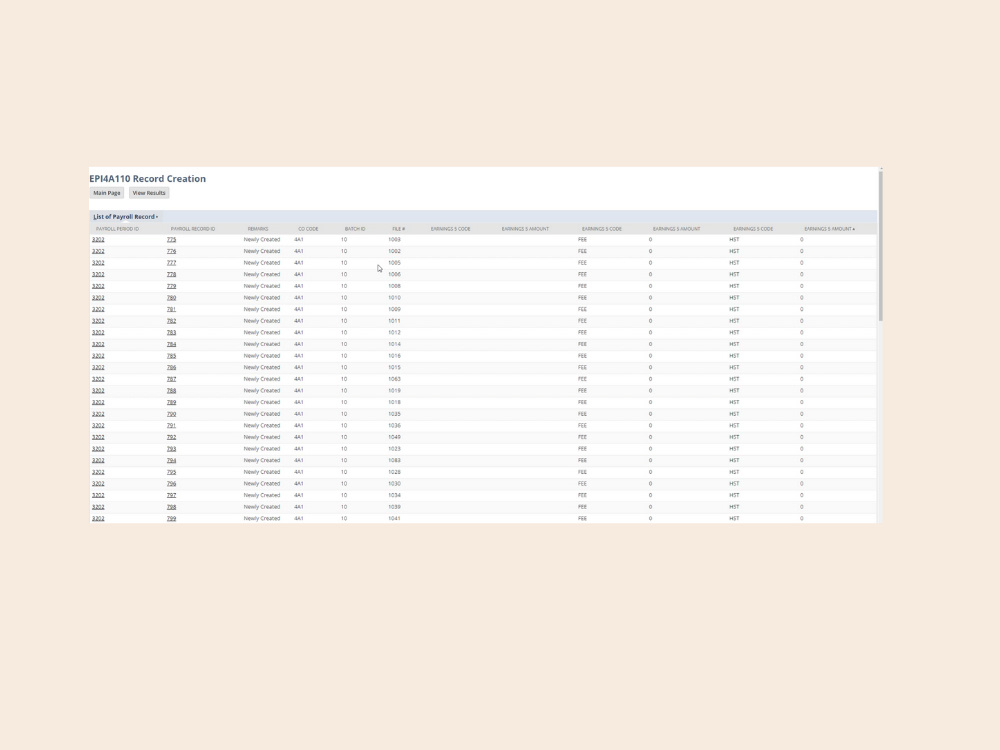
Task: Open payroll record 781 link
Action: point(172,309)
